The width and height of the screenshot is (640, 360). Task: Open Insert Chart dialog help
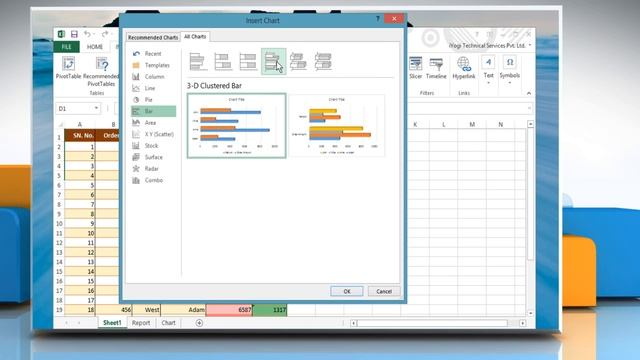tap(378, 19)
